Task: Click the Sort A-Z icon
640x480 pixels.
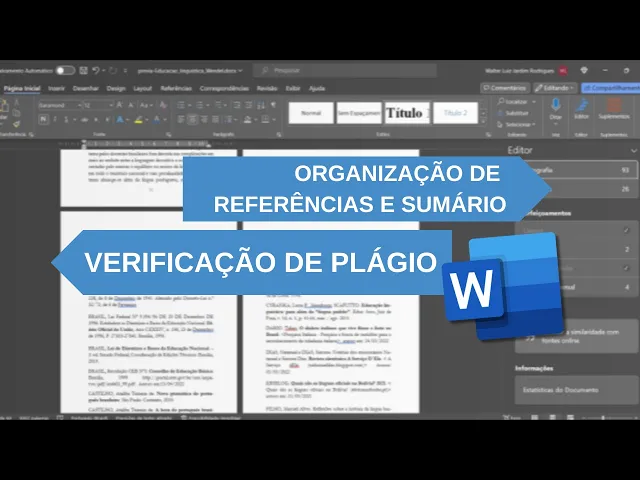Action: coord(261,105)
